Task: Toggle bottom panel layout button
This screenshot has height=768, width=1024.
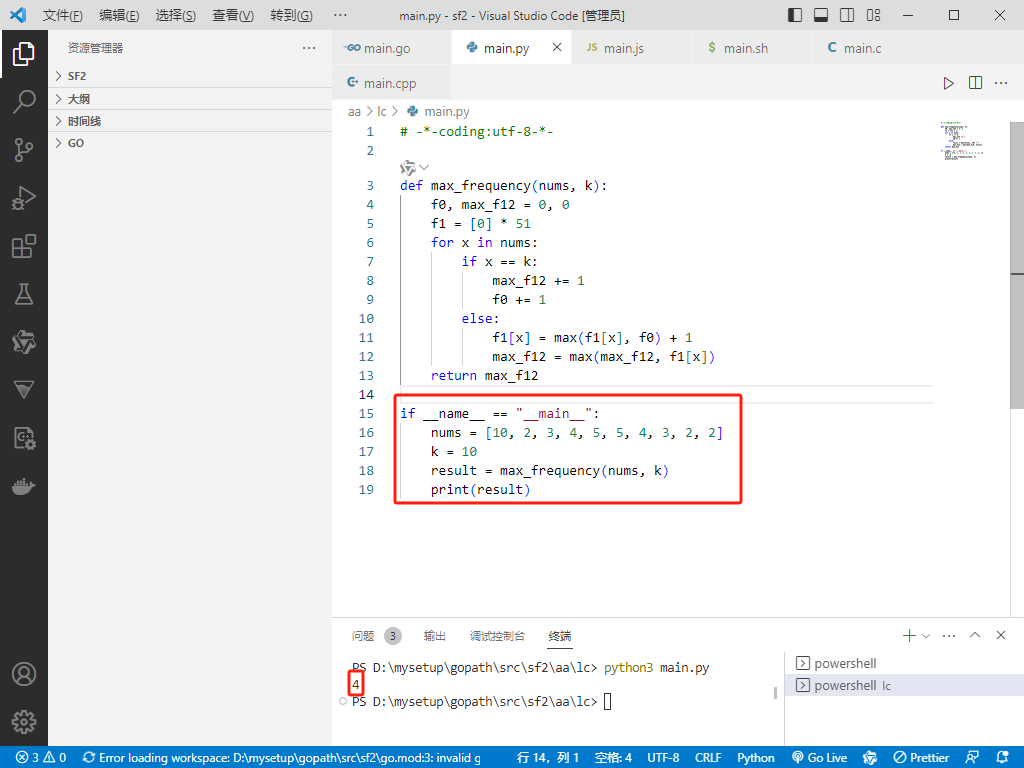Action: tap(821, 15)
